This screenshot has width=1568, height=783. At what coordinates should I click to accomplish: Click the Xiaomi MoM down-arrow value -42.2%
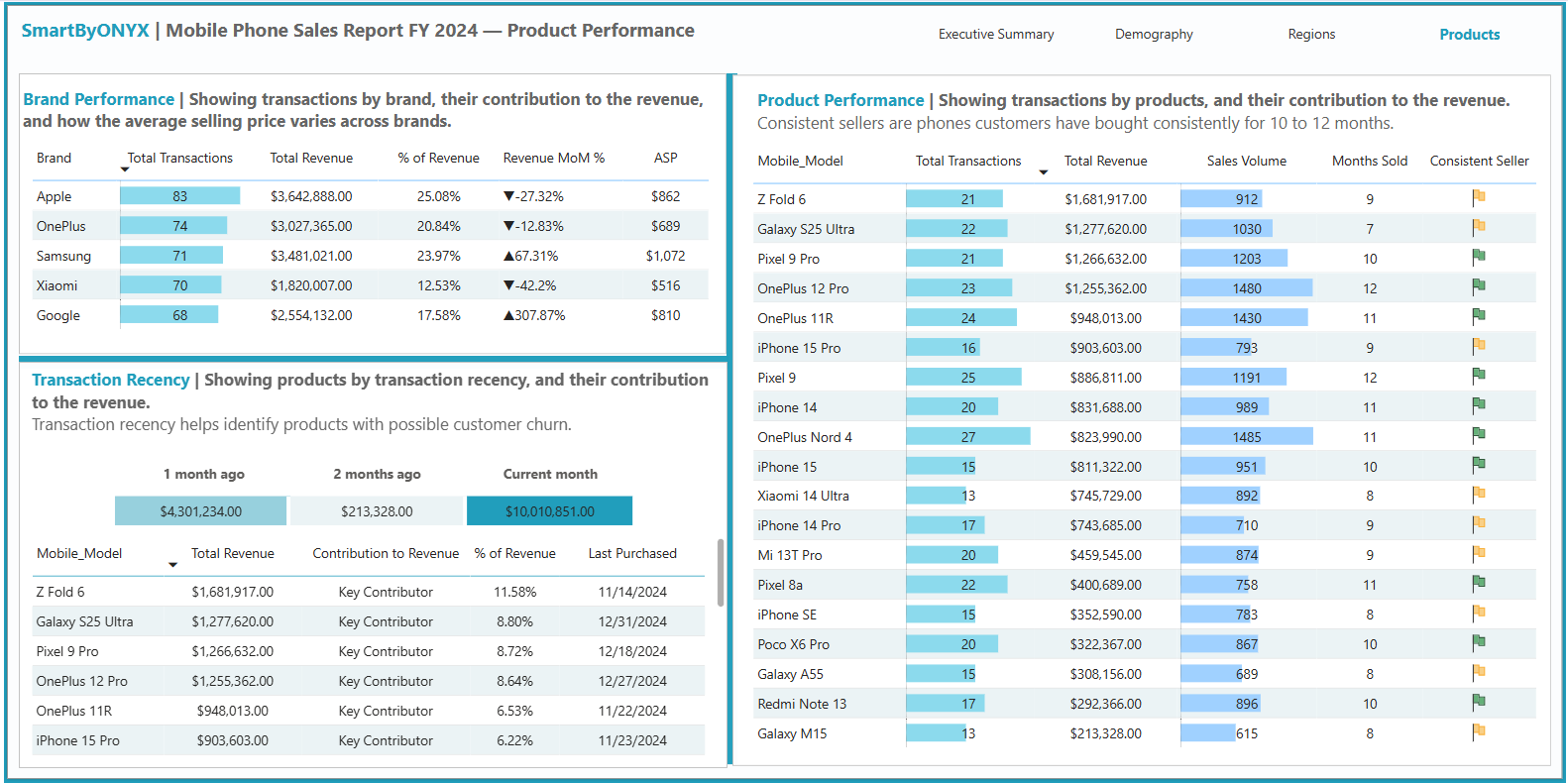pyautogui.click(x=530, y=285)
